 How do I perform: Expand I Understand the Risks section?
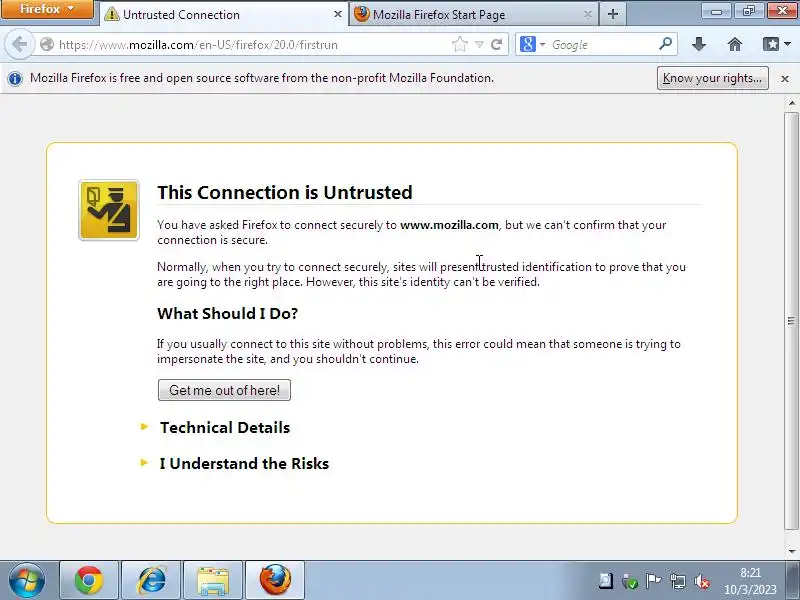click(244, 464)
